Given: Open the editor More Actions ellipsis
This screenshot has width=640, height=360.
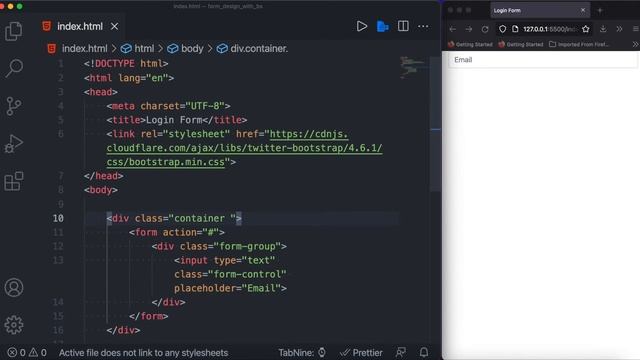Looking at the screenshot, I should pyautogui.click(x=423, y=27).
